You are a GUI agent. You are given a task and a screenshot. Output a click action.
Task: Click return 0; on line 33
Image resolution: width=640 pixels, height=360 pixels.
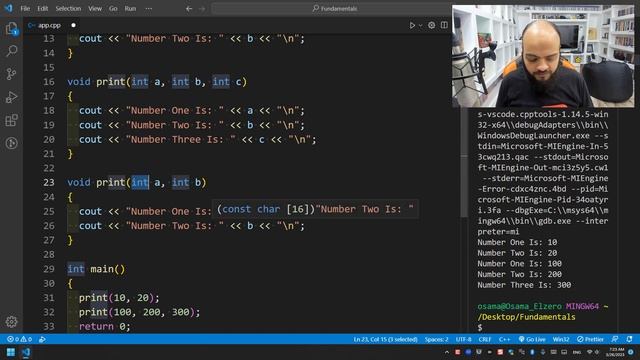point(104,327)
